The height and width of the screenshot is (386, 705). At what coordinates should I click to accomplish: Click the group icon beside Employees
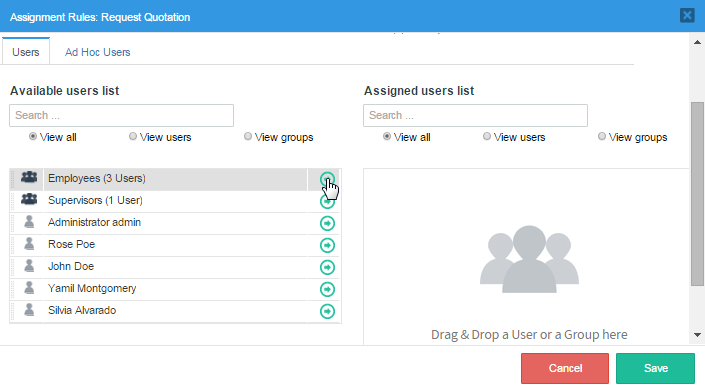coord(29,177)
